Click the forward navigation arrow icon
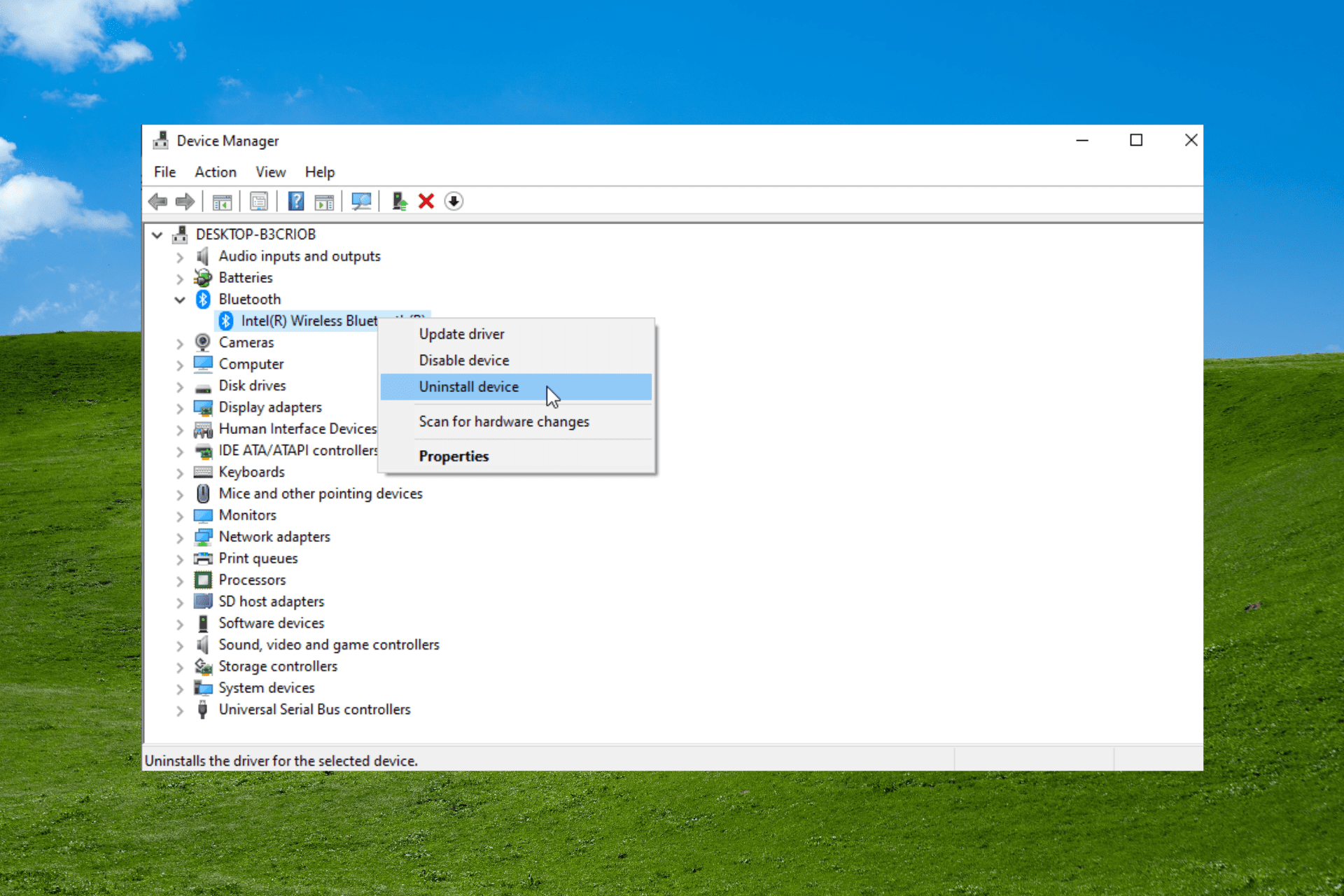The height and width of the screenshot is (896, 1344). [183, 202]
